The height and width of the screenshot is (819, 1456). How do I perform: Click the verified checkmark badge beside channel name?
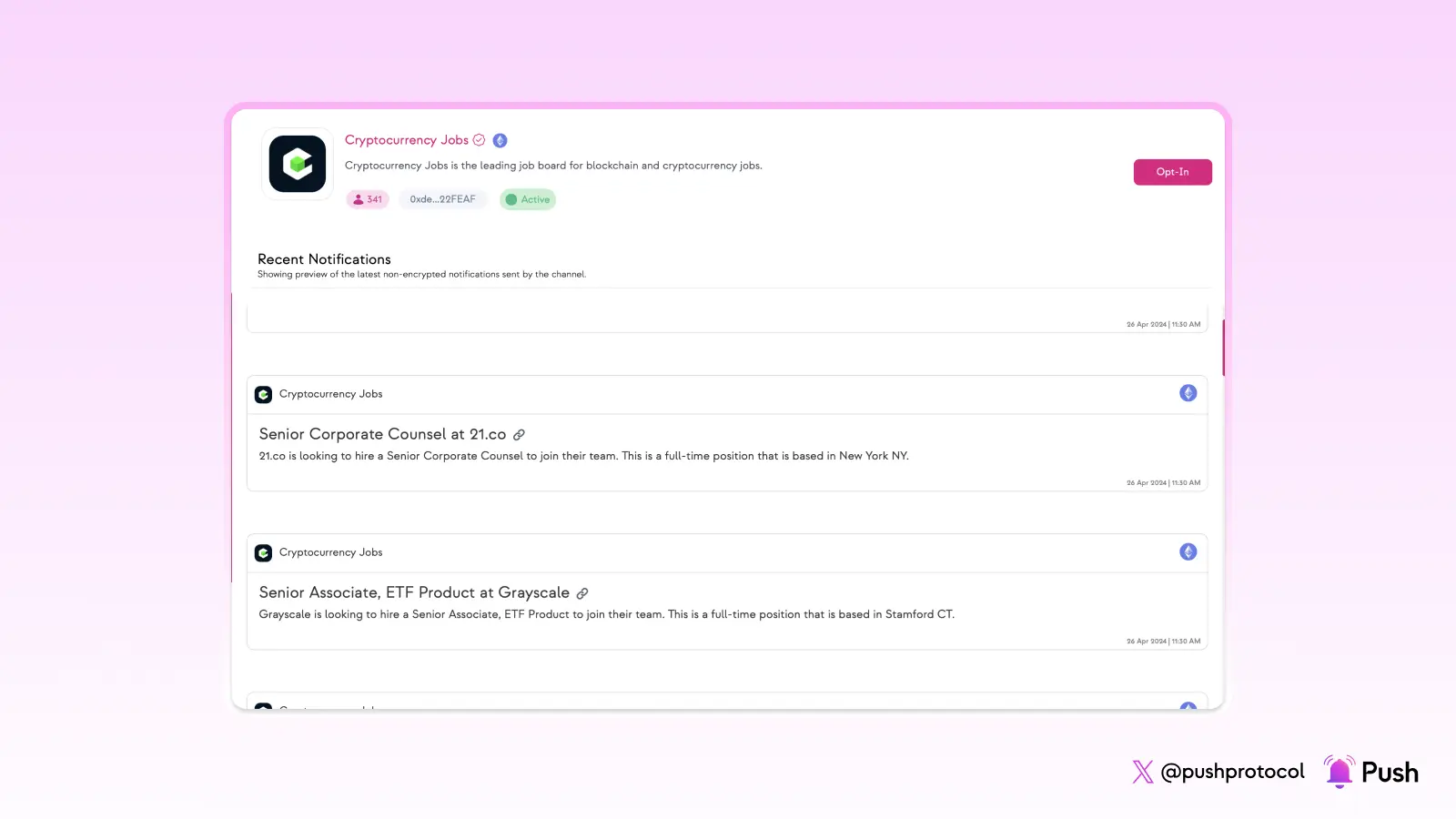click(479, 140)
